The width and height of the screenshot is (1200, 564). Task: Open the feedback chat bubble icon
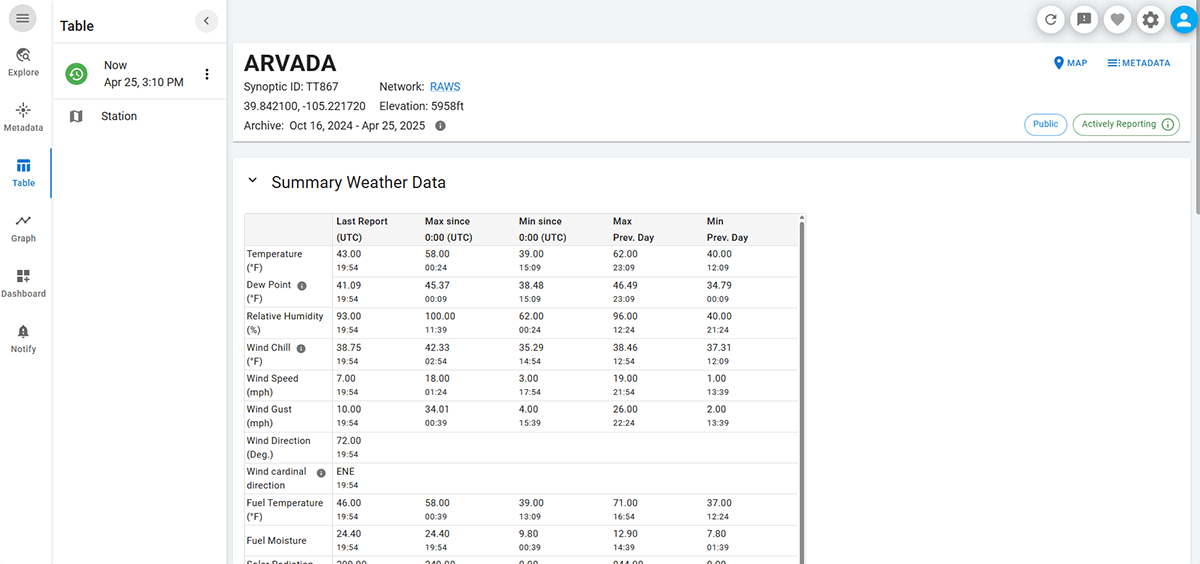[x=1083, y=19]
